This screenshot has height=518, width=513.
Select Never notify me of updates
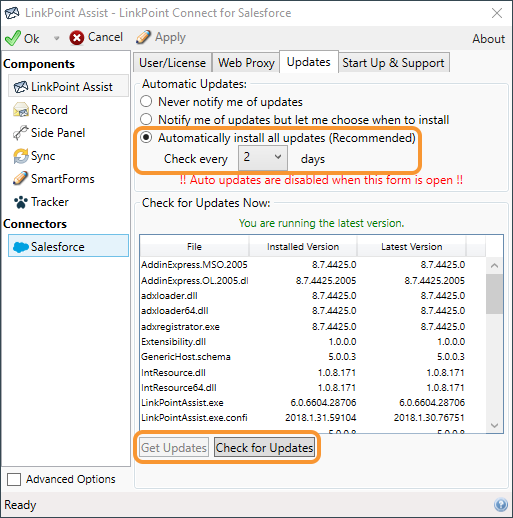click(x=146, y=101)
